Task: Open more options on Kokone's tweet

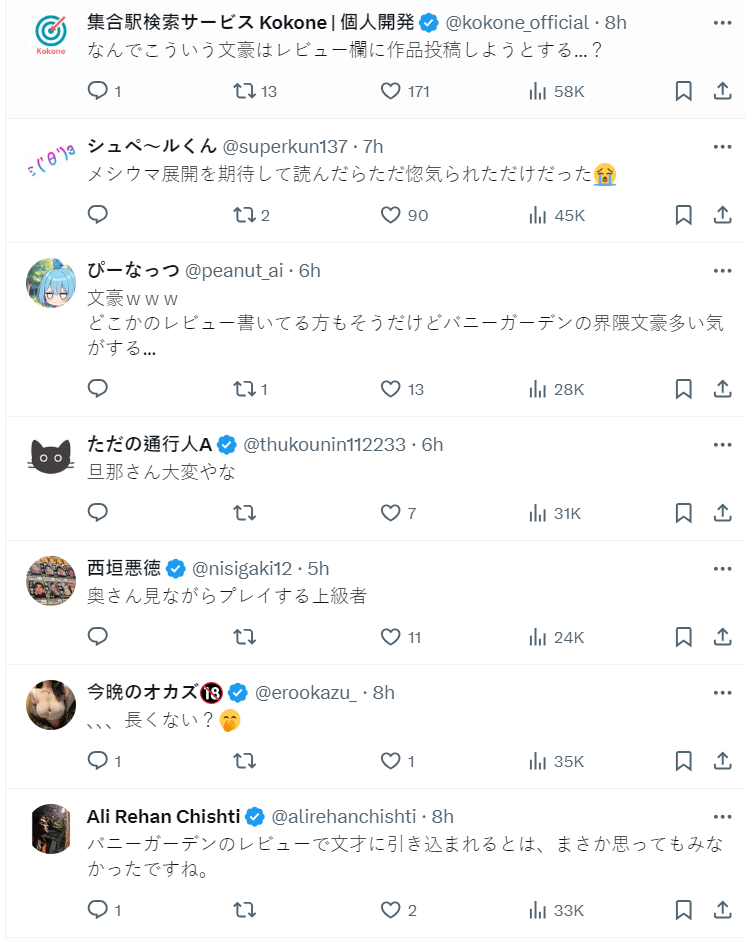Action: 722,22
